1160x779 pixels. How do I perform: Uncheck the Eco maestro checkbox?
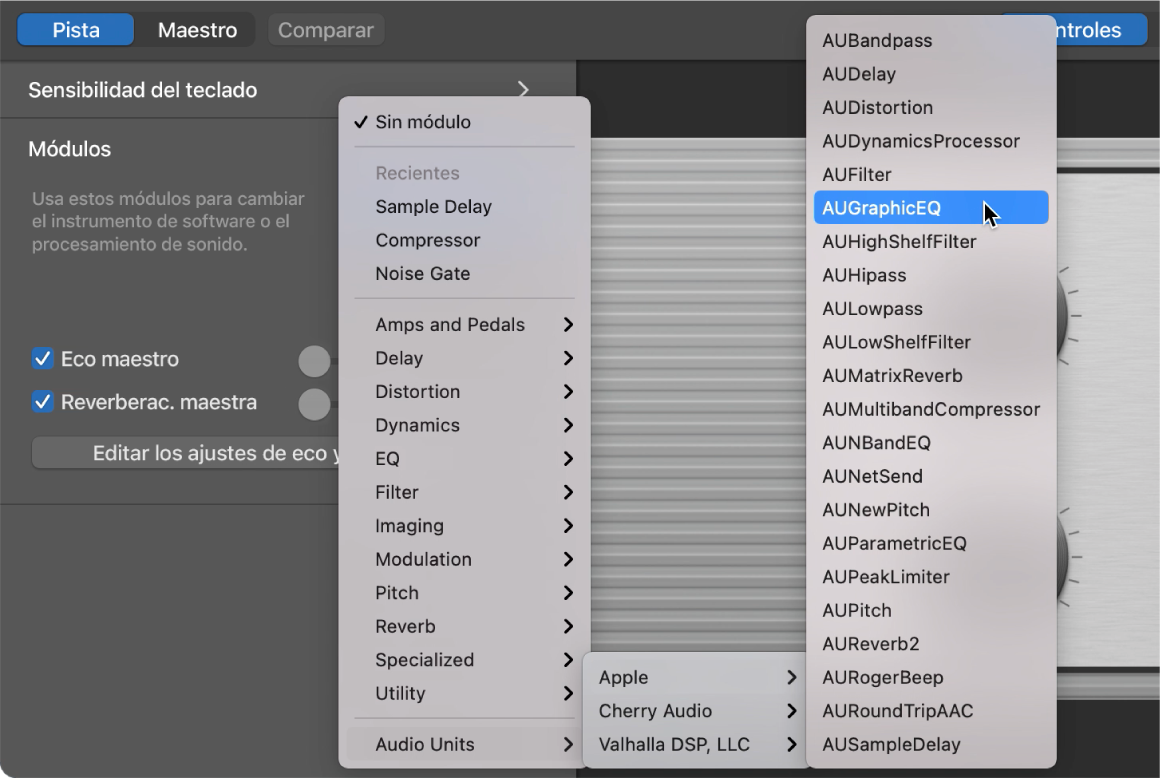coord(41,358)
